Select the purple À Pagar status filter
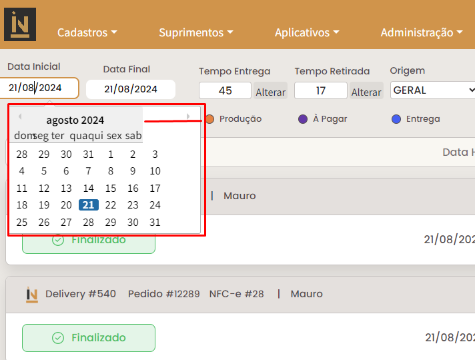 click(x=323, y=119)
